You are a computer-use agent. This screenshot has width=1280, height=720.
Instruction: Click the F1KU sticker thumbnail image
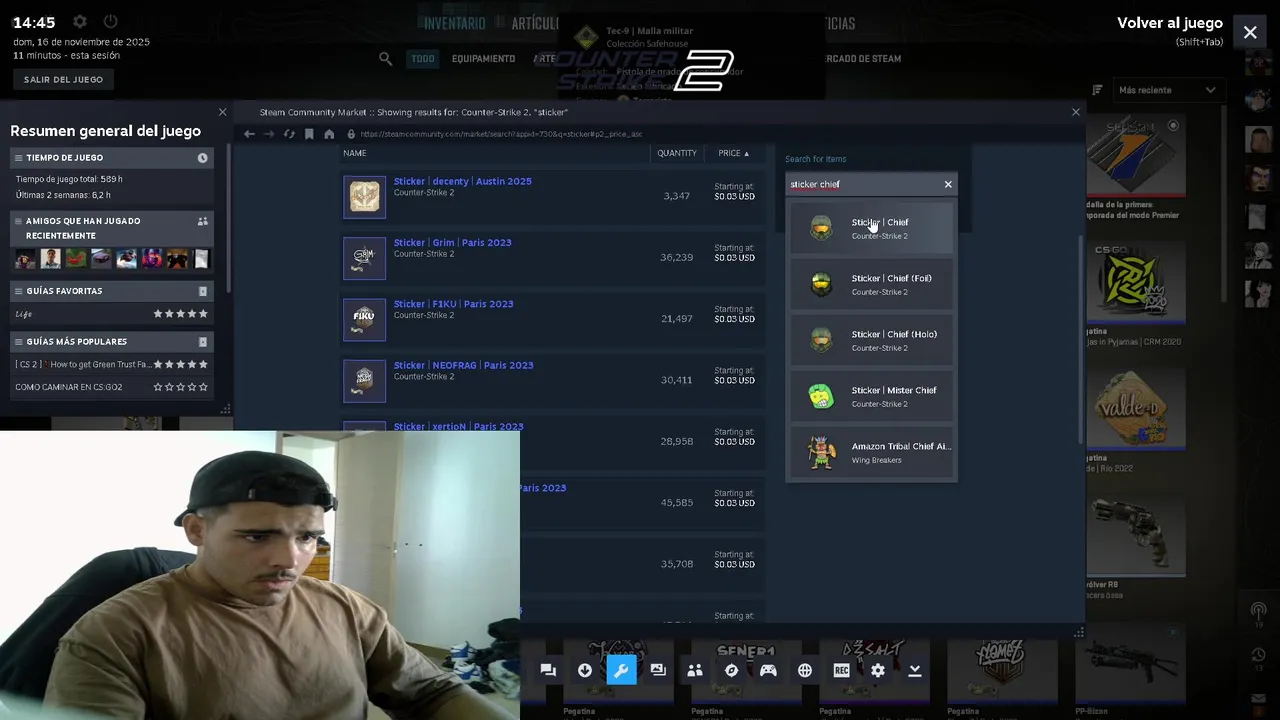point(364,319)
